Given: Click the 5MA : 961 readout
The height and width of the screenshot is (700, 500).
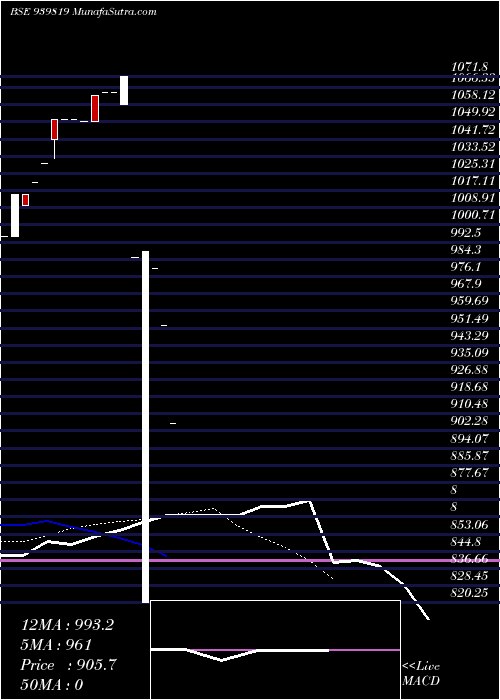Looking at the screenshot, I should tap(56, 645).
